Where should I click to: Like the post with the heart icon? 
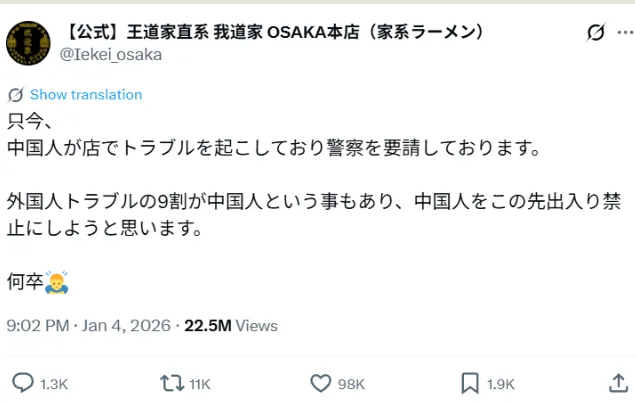pyautogui.click(x=320, y=382)
